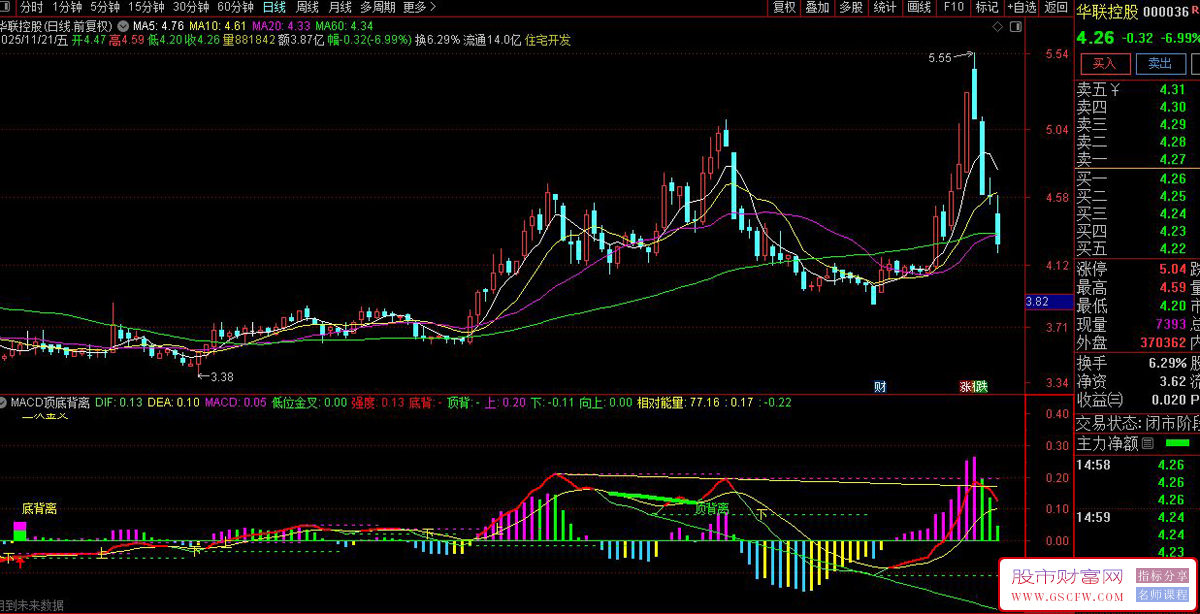Select the 60分钟 period tab

tap(235, 7)
